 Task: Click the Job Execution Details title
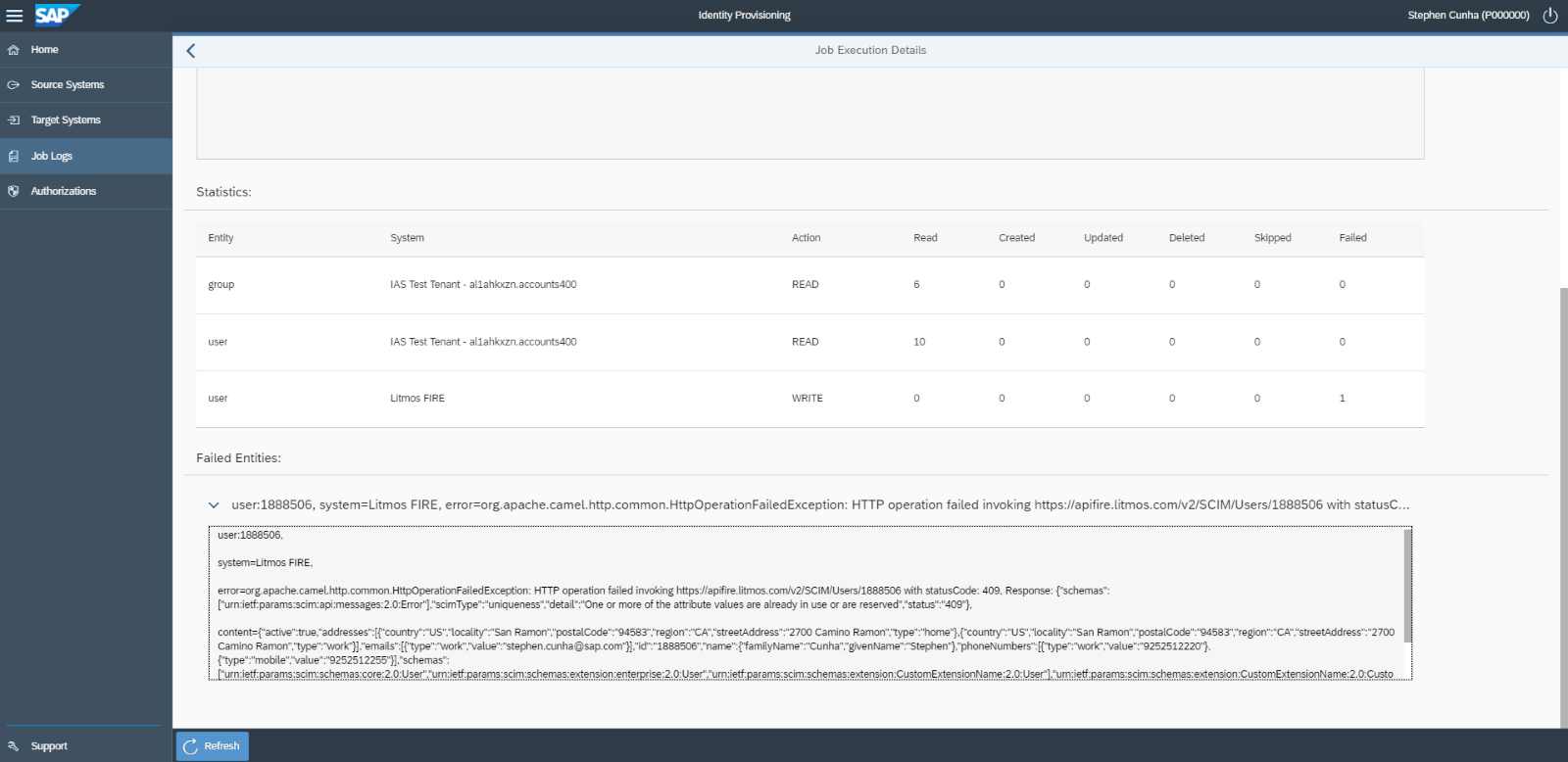[870, 51]
